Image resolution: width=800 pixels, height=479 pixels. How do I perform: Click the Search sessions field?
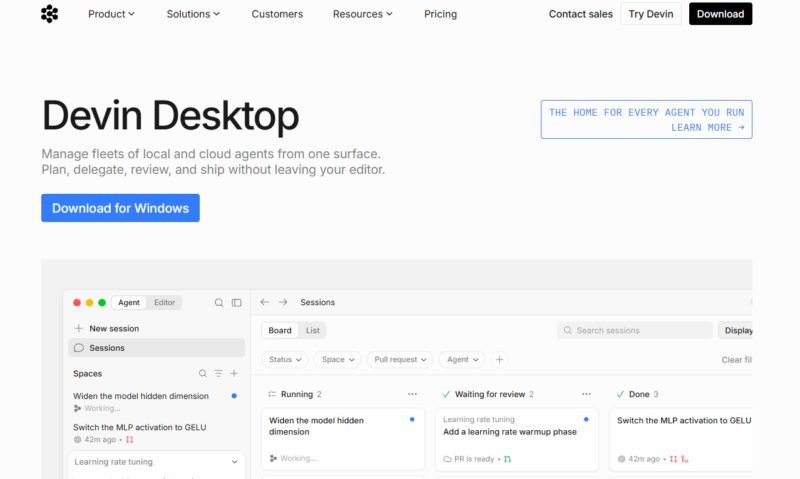(x=634, y=331)
